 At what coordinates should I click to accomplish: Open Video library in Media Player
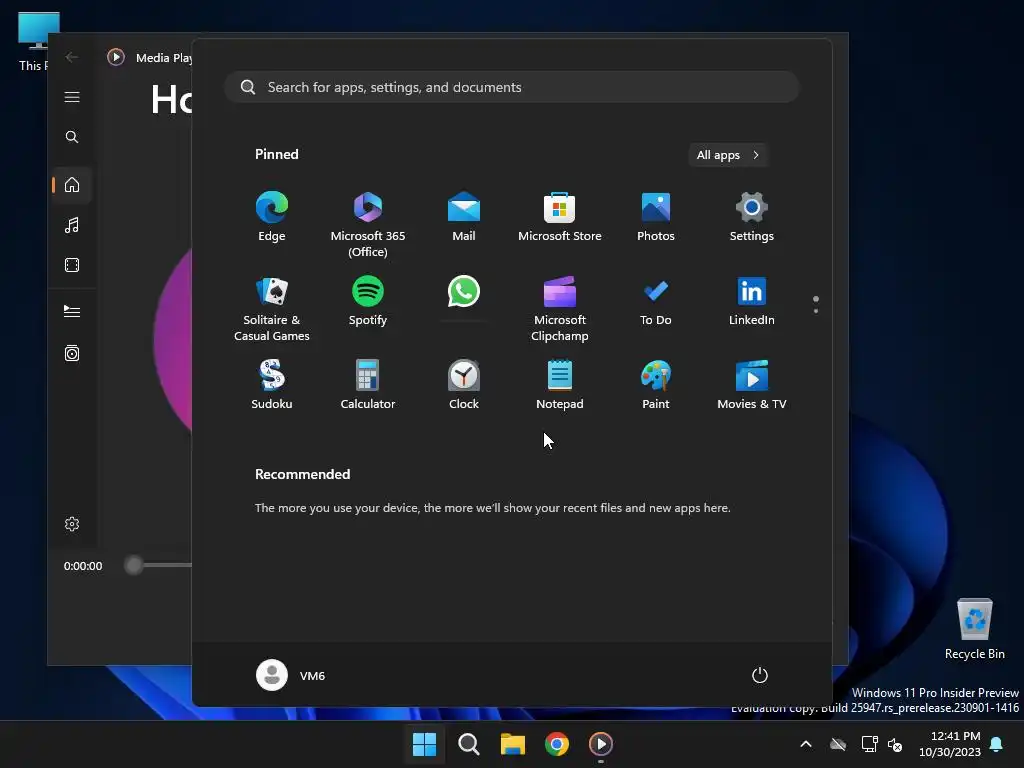click(72, 265)
